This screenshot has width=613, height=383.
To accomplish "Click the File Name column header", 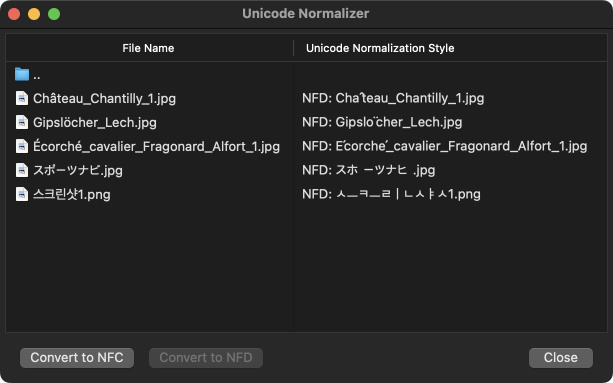I will tap(148, 48).
